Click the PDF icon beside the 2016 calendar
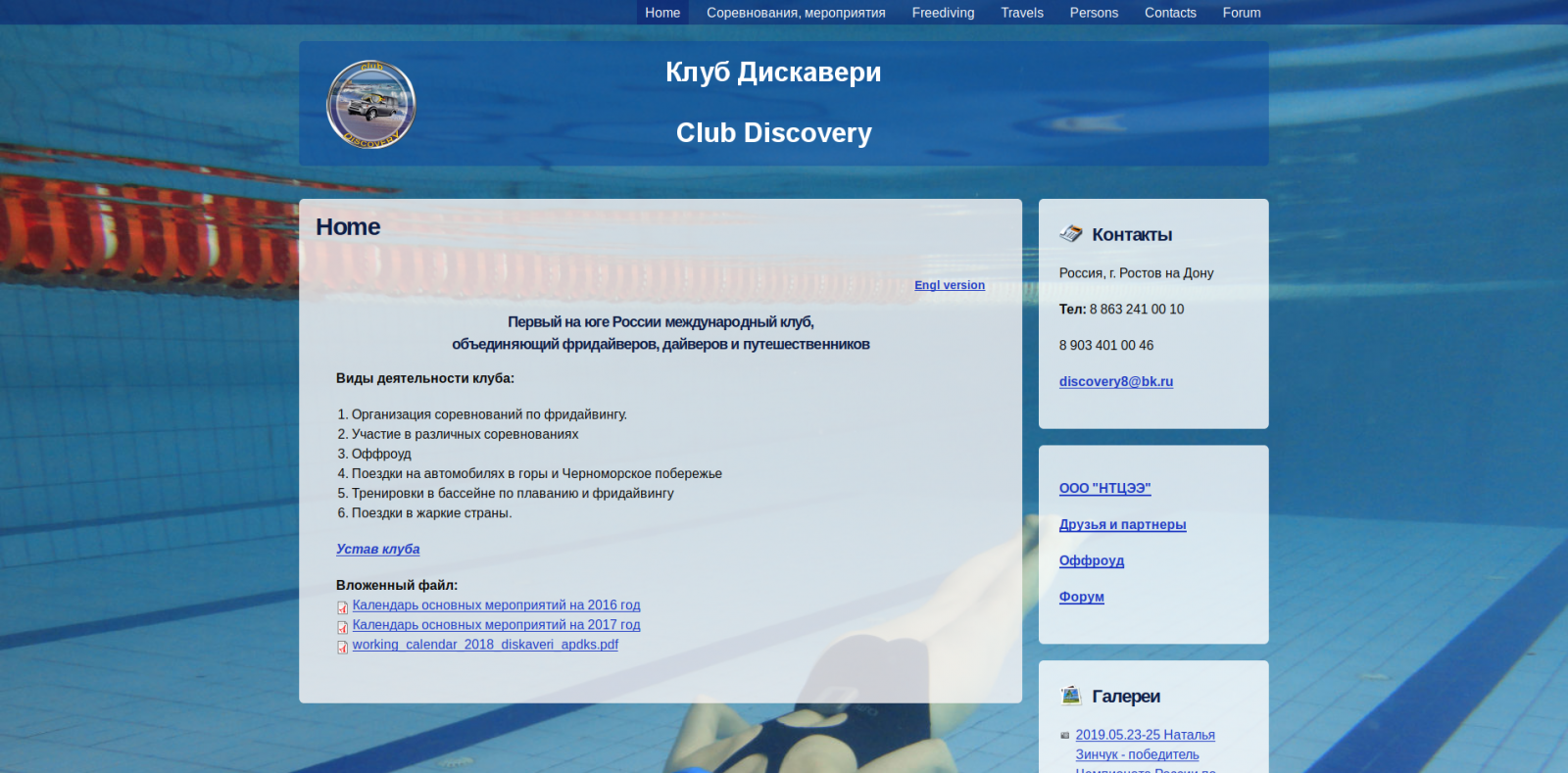 (x=342, y=607)
